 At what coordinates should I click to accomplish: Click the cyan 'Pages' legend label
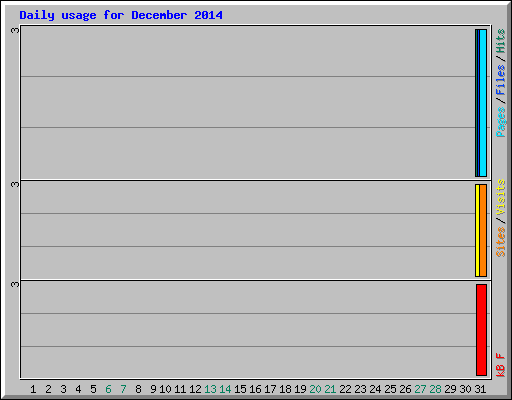coord(501,122)
